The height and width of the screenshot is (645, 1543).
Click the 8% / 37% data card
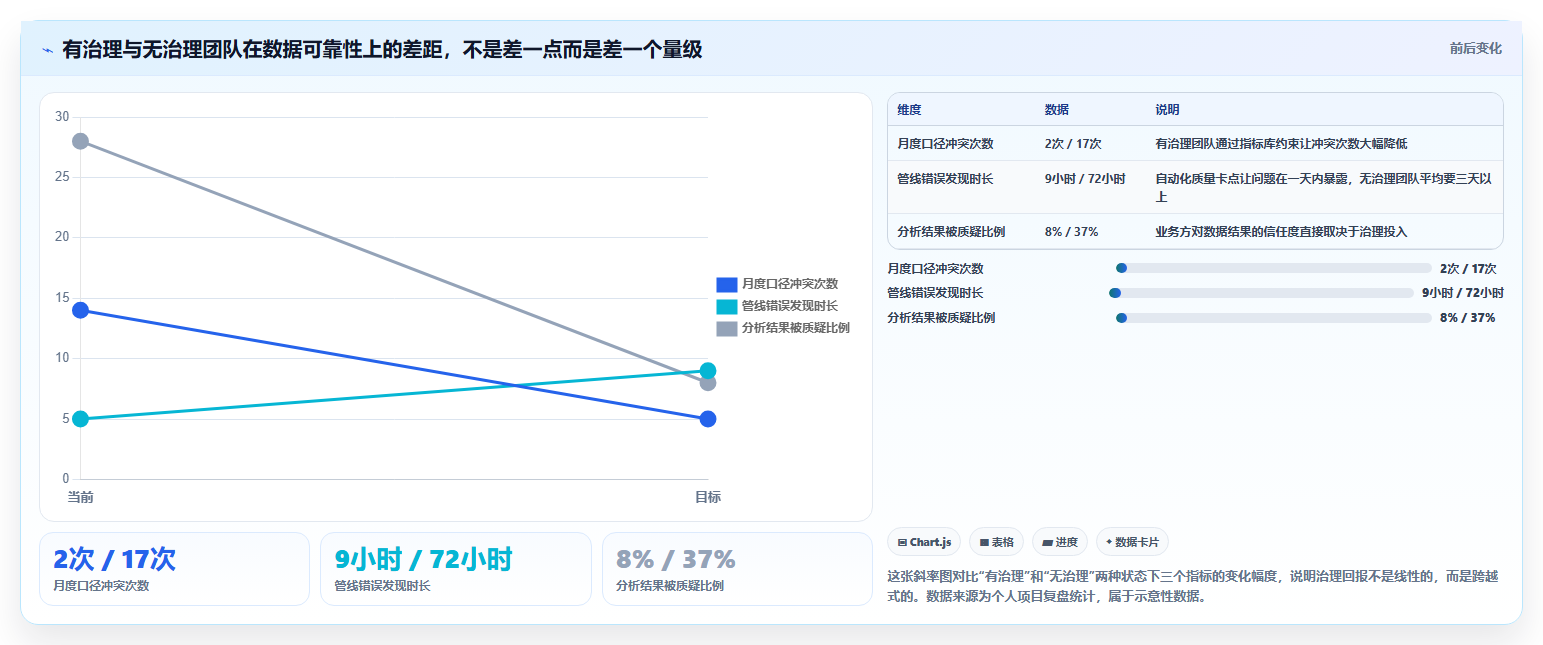[737, 569]
